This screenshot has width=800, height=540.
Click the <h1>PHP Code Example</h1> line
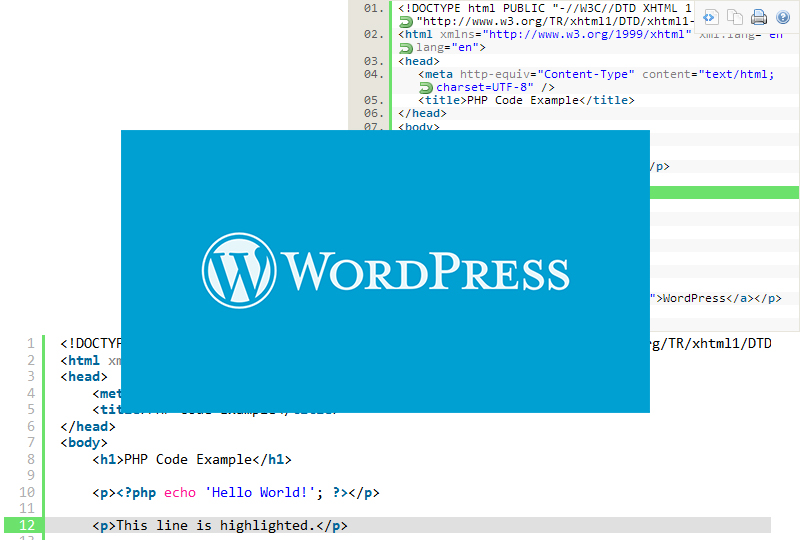[x=192, y=459]
